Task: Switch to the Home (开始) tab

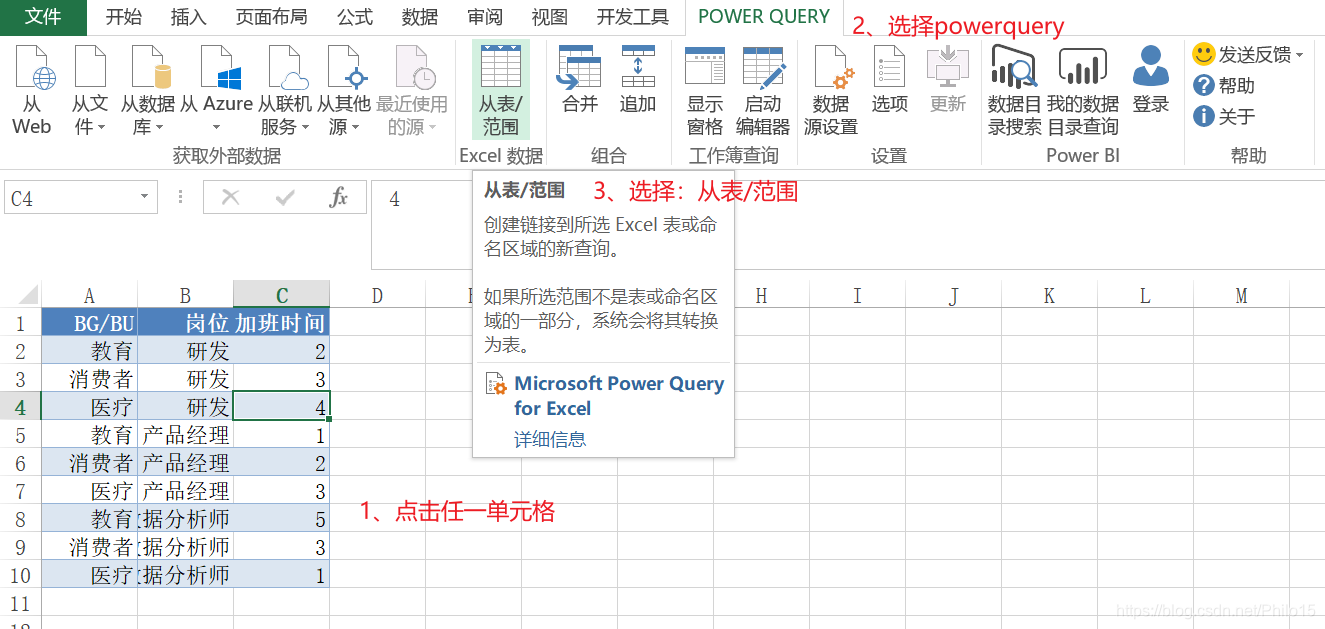Action: pos(124,17)
